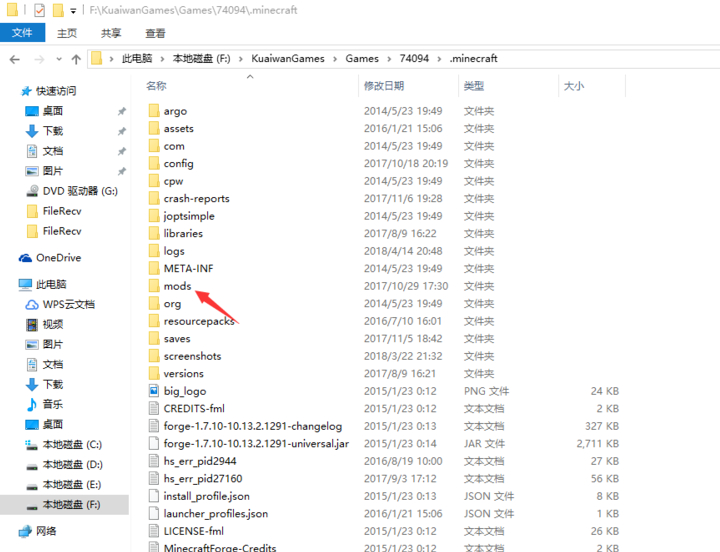
Task: Click the CREDITS-fml text file icon
Action: (x=154, y=408)
